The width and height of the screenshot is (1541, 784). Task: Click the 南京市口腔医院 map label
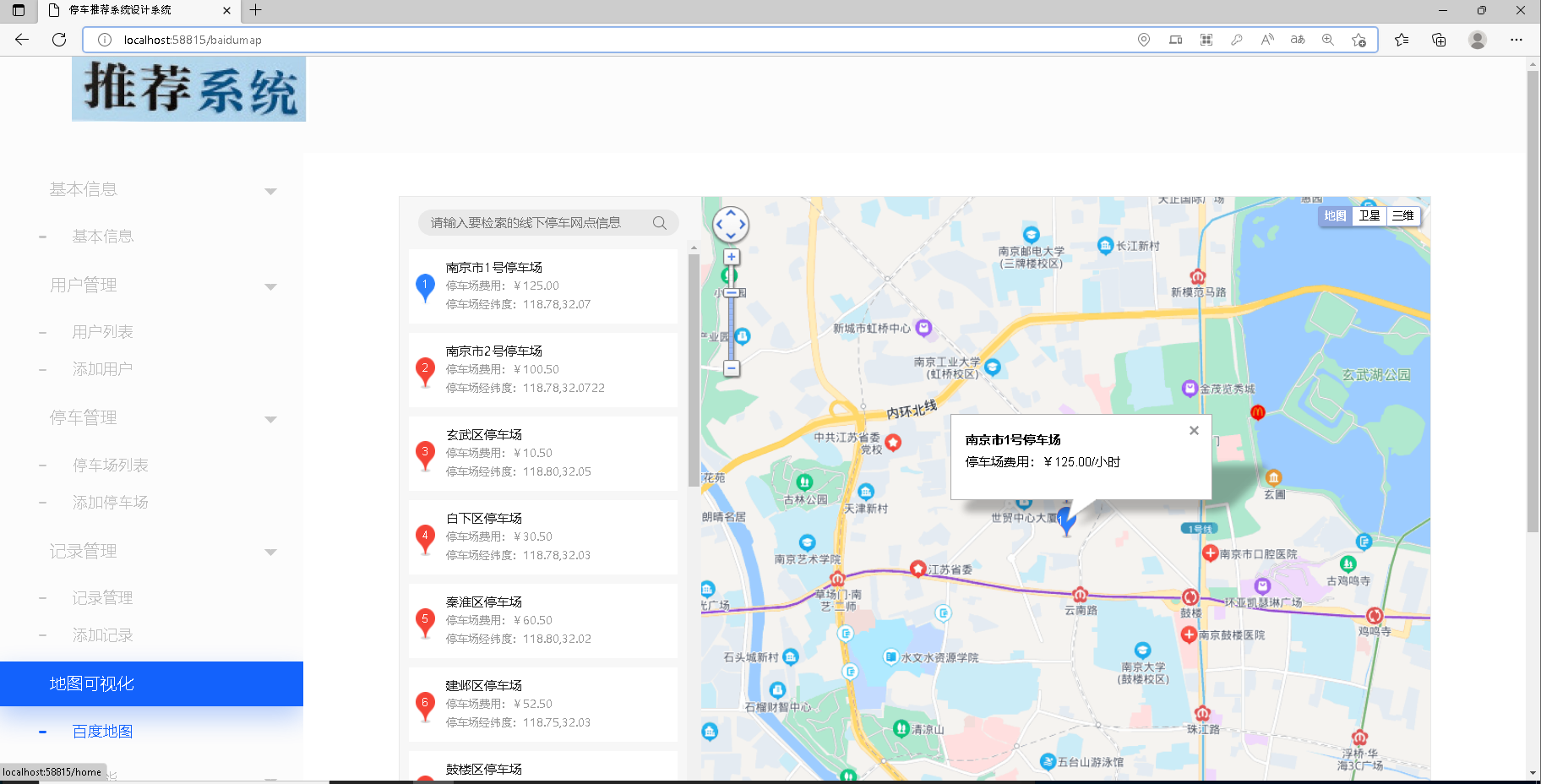1258,554
